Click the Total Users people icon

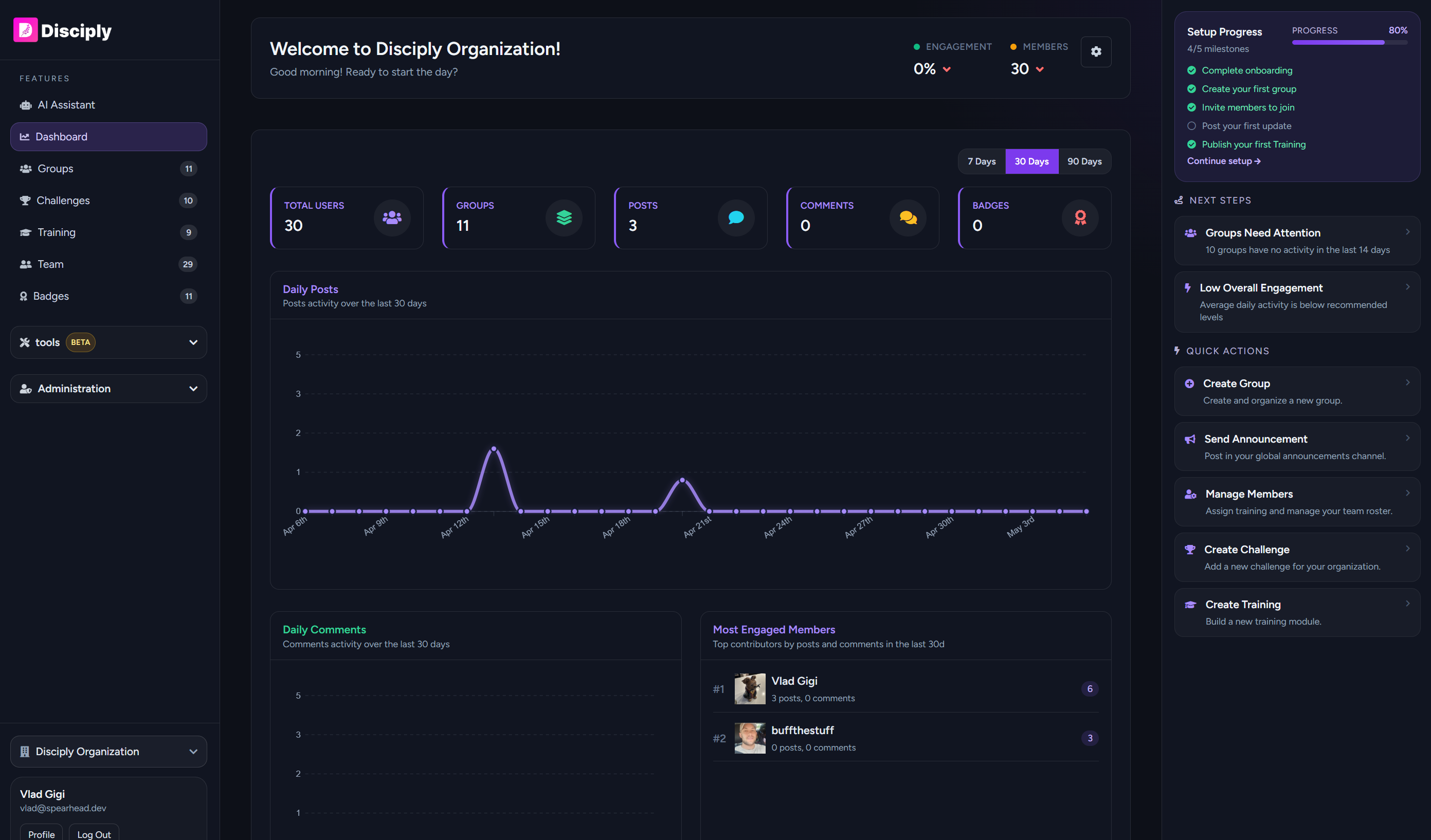point(392,218)
